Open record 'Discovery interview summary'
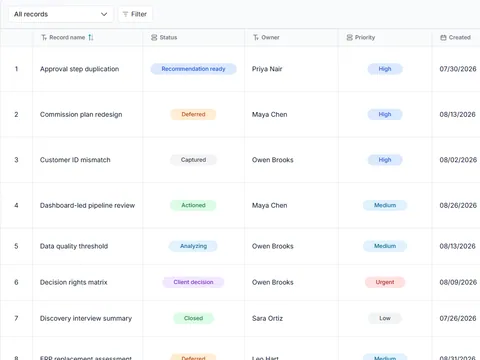480x360 pixels. (x=86, y=318)
